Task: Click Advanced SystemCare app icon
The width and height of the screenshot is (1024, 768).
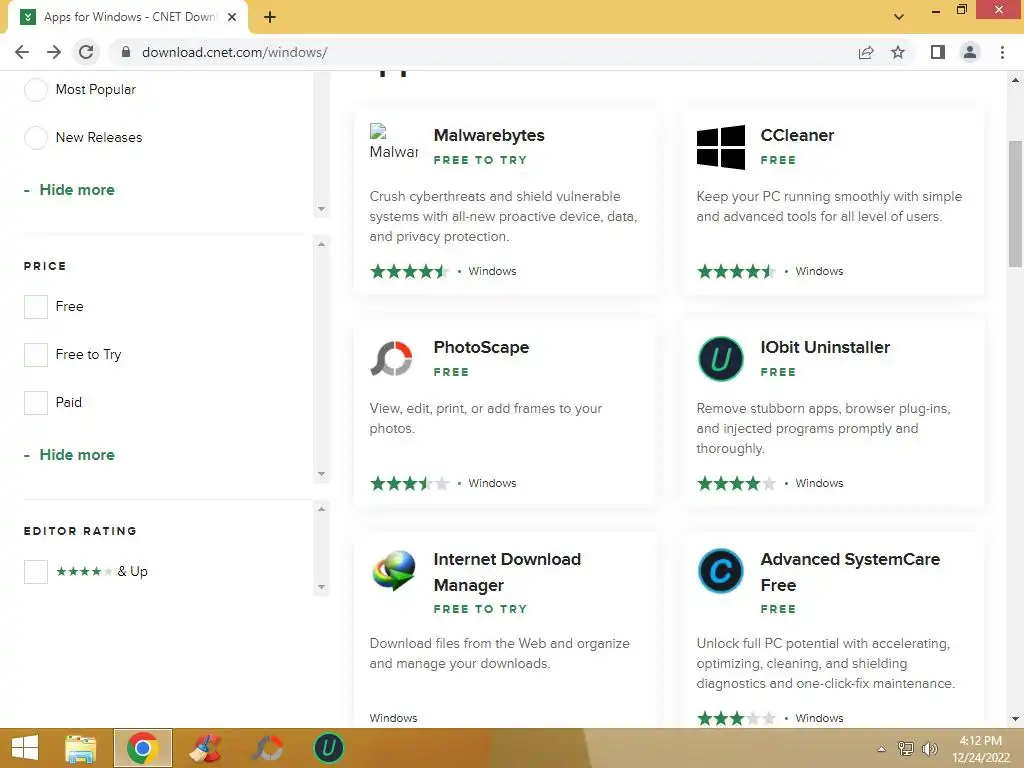Action: pyautogui.click(x=720, y=571)
